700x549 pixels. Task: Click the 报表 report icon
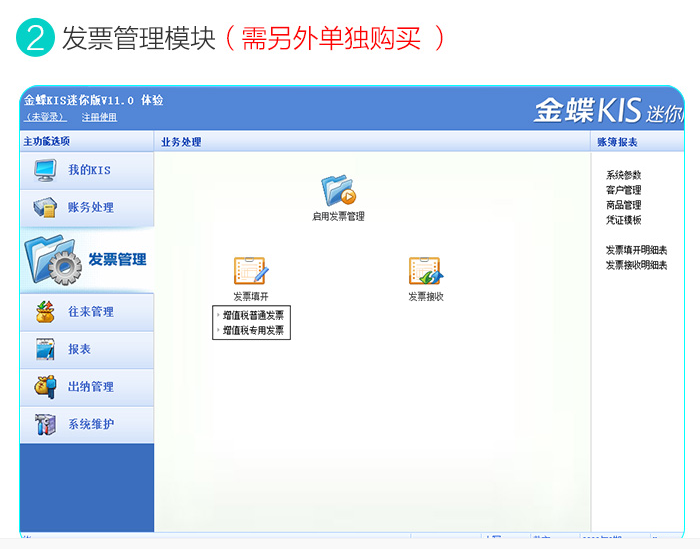pos(45,350)
